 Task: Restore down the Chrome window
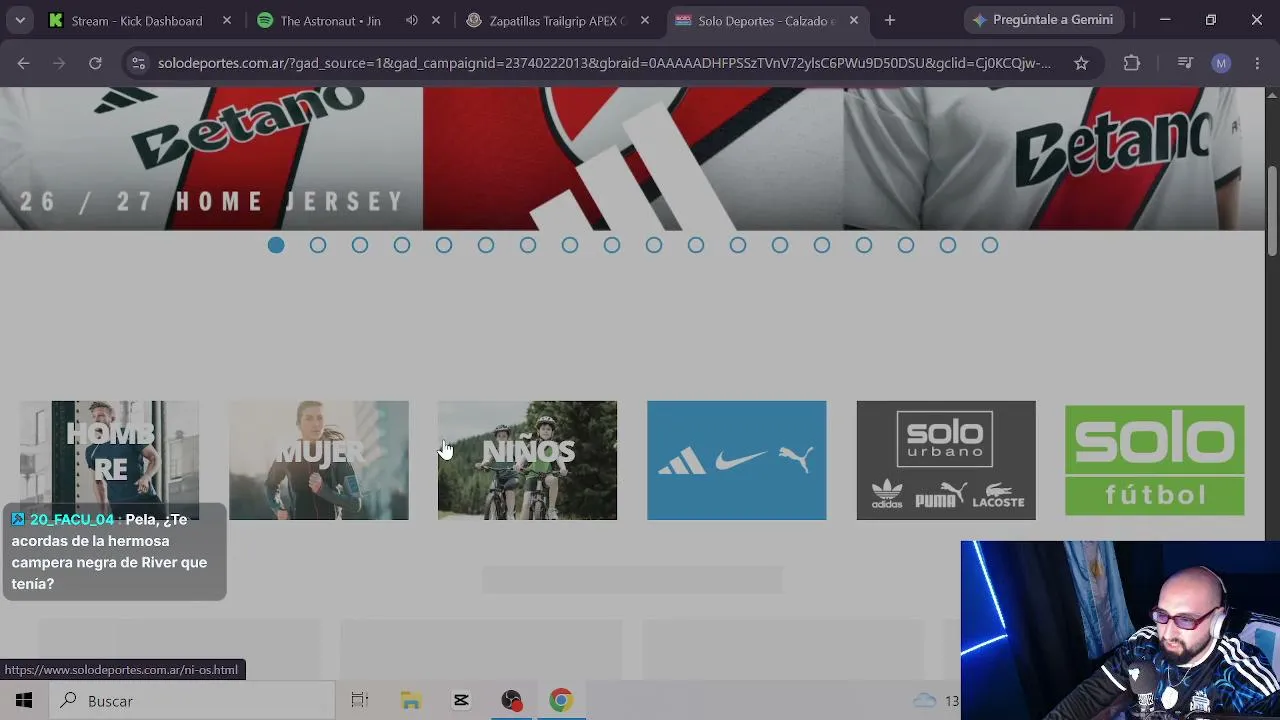tap(1211, 20)
